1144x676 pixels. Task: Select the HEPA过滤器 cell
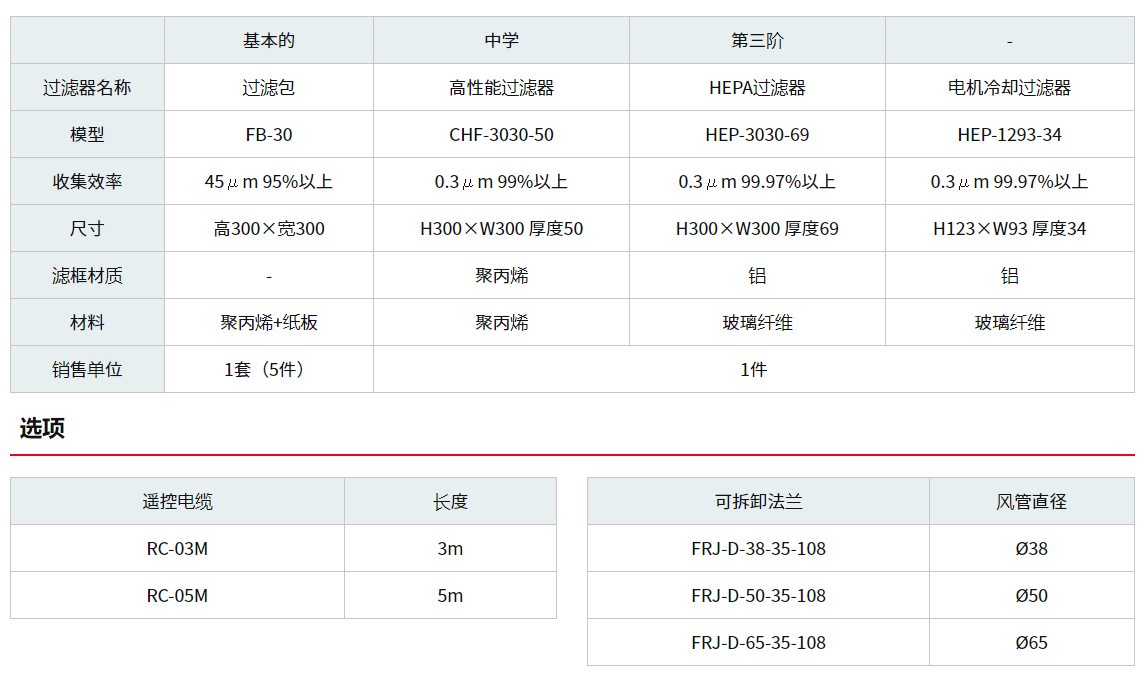click(x=757, y=88)
